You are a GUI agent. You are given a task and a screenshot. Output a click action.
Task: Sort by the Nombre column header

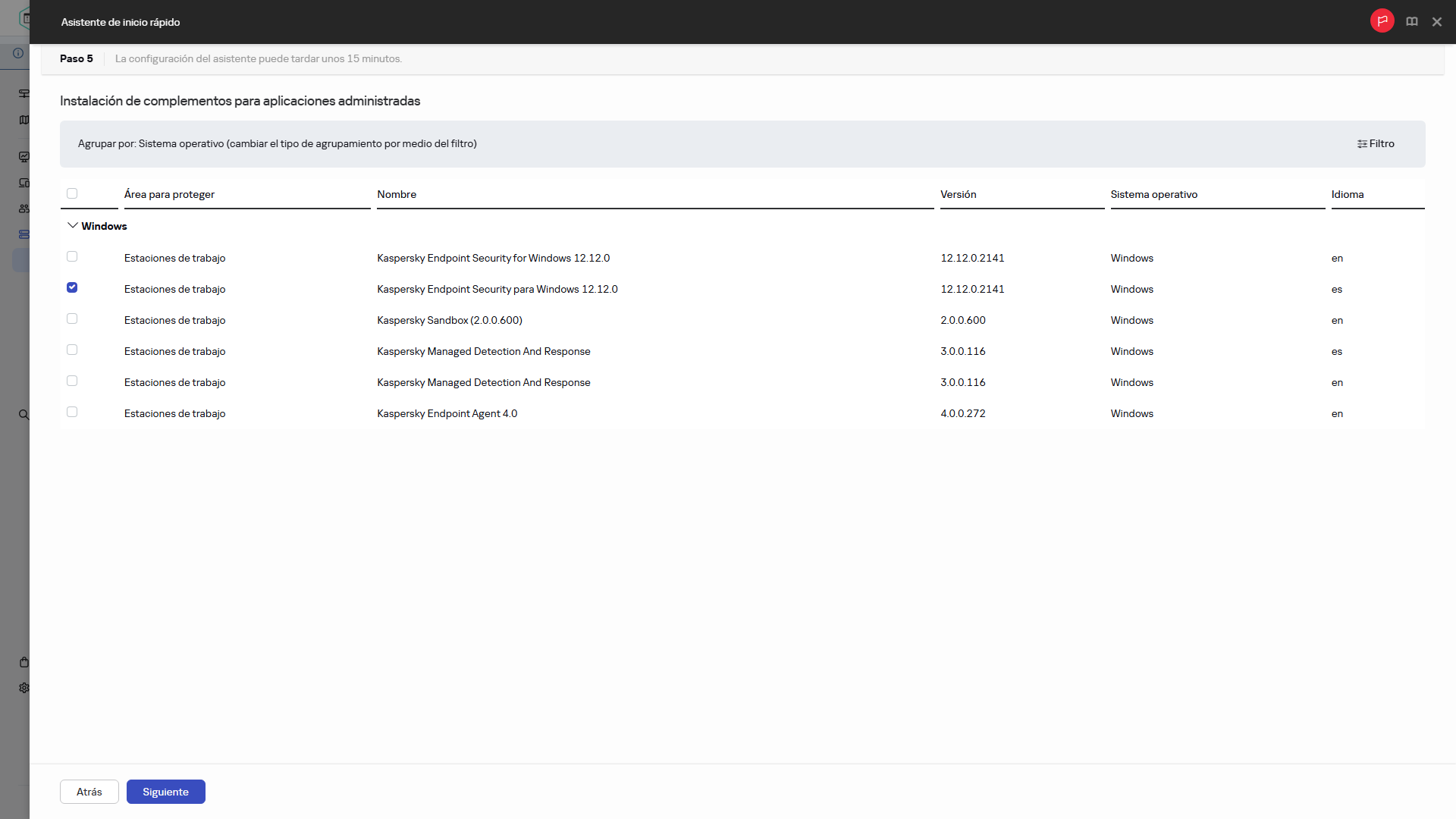pyautogui.click(x=397, y=195)
